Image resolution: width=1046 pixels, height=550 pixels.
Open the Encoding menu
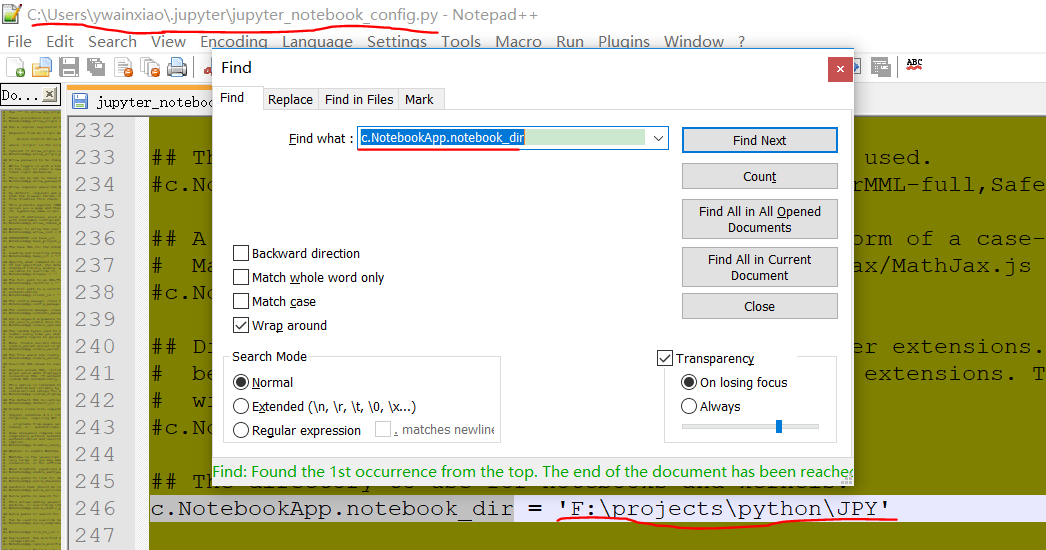[x=233, y=41]
